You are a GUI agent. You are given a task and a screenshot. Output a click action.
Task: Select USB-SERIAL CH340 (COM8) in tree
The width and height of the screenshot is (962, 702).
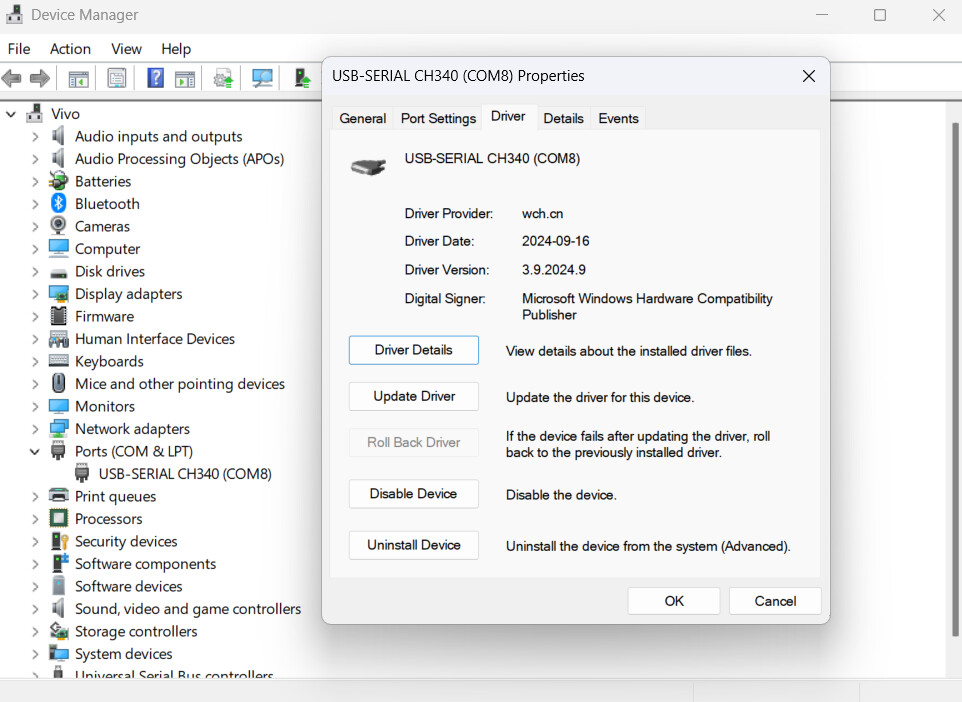pos(185,474)
